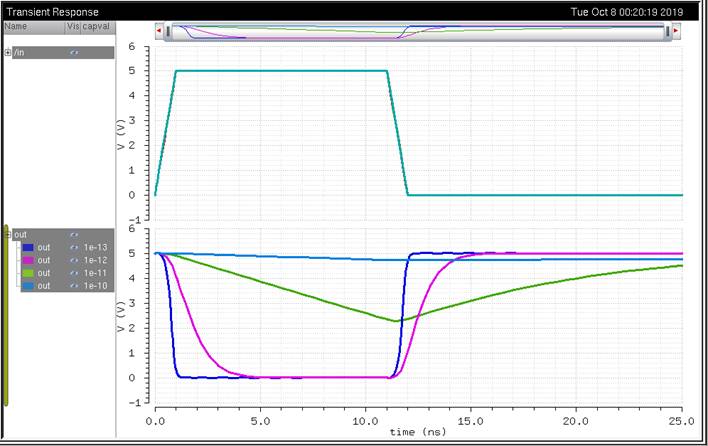Click the left handle of zoom slider
Screen dimensions: 708x446
tap(168, 32)
